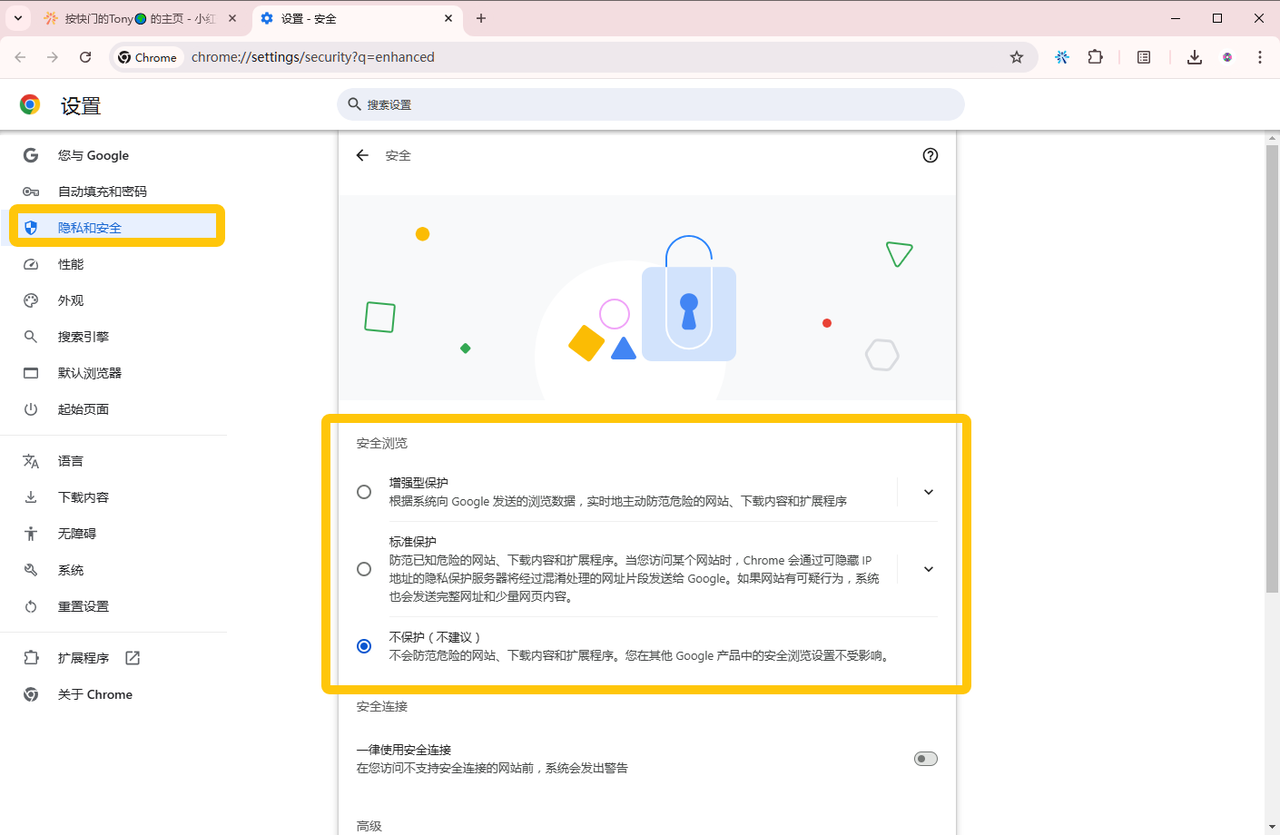The height and width of the screenshot is (835, 1280).
Task: Expand the 增强型保护 details chevron
Action: pyautogui.click(x=928, y=492)
